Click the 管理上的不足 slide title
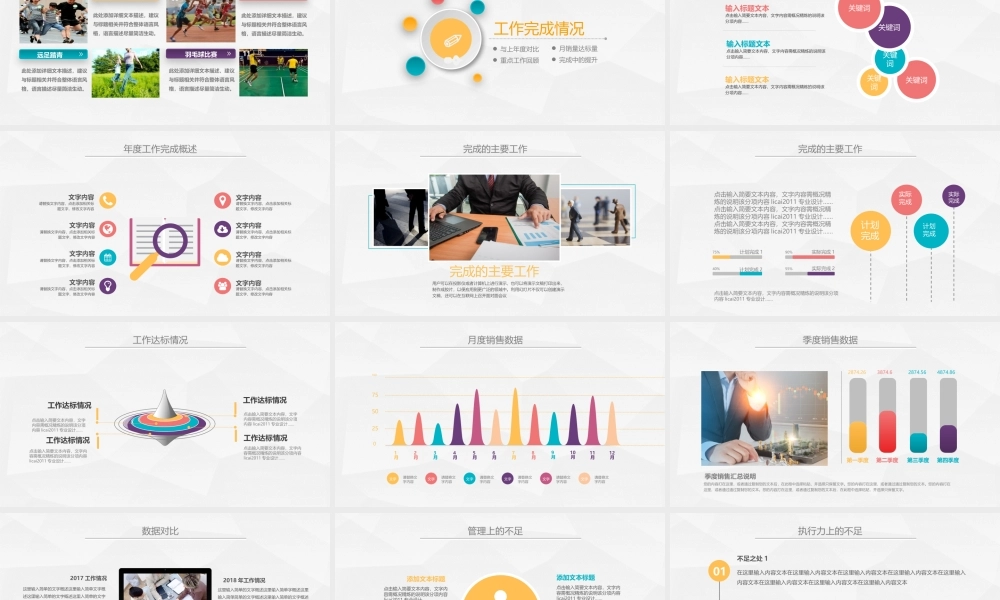This screenshot has width=1000, height=600. click(x=495, y=530)
